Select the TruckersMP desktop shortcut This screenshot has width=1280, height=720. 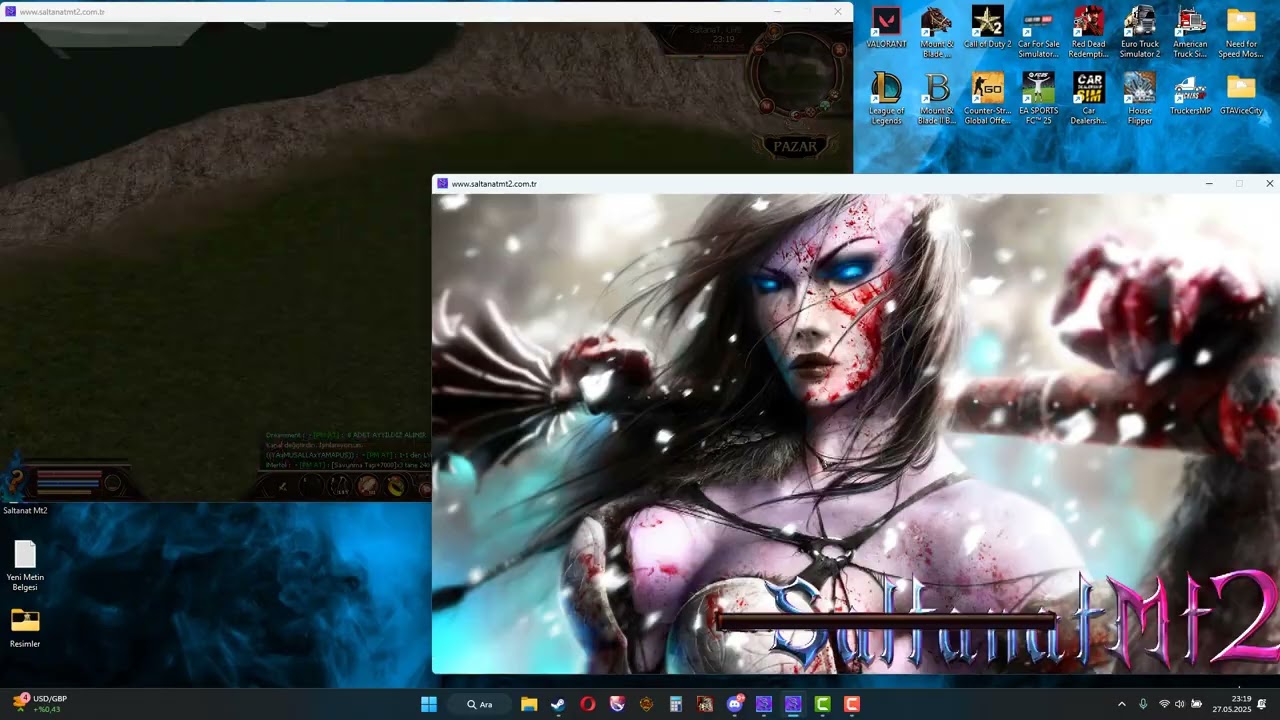(1190, 95)
